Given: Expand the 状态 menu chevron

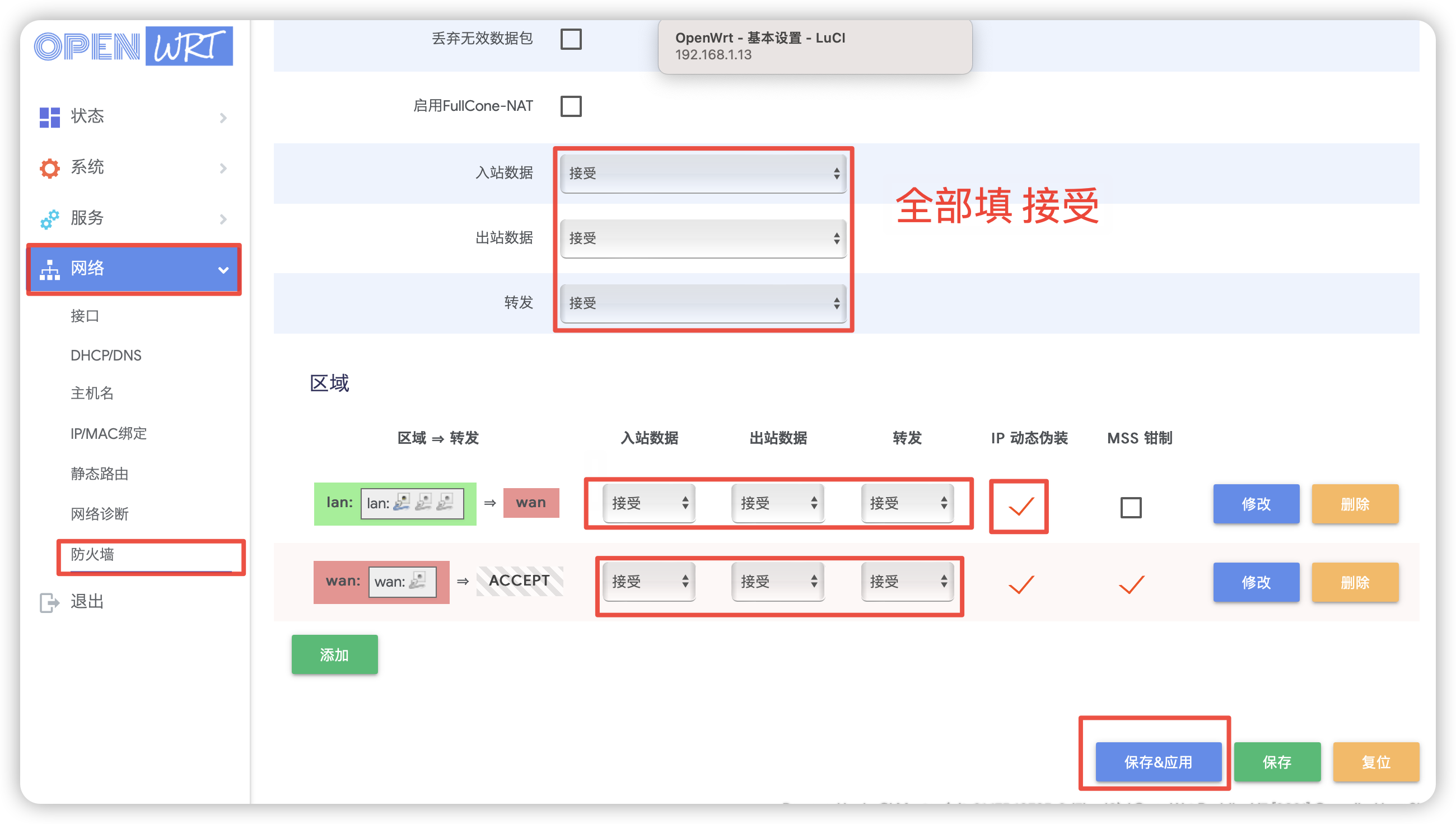Looking at the screenshot, I should pos(223,118).
